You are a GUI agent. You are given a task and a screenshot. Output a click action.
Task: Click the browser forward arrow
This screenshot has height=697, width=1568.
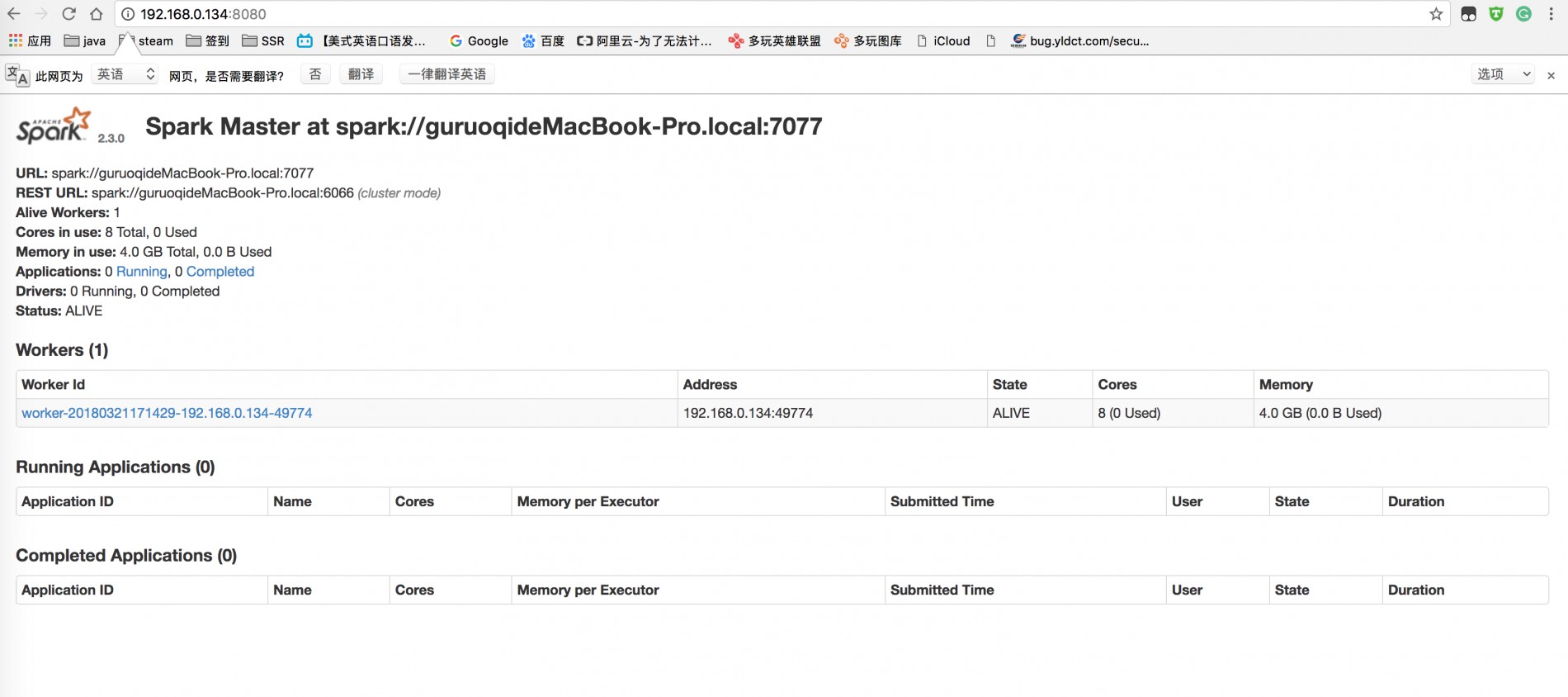pyautogui.click(x=41, y=14)
